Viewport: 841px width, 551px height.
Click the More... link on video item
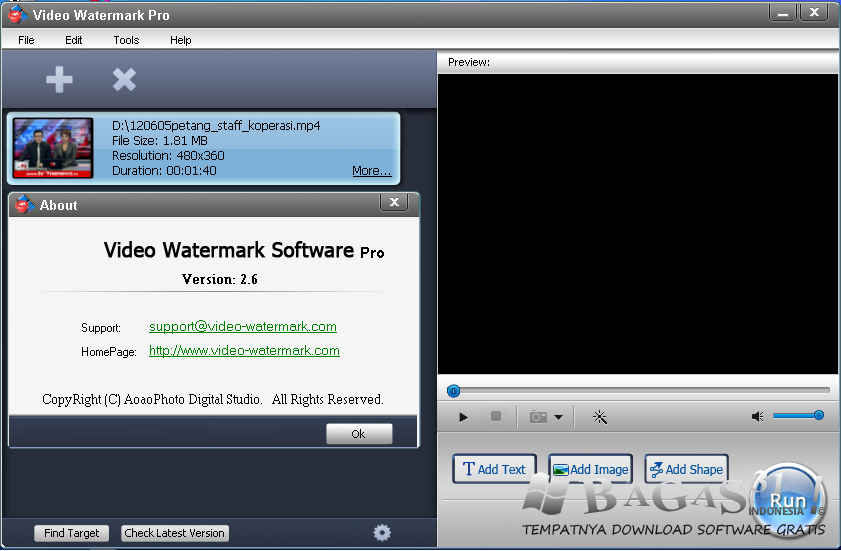pyautogui.click(x=372, y=171)
